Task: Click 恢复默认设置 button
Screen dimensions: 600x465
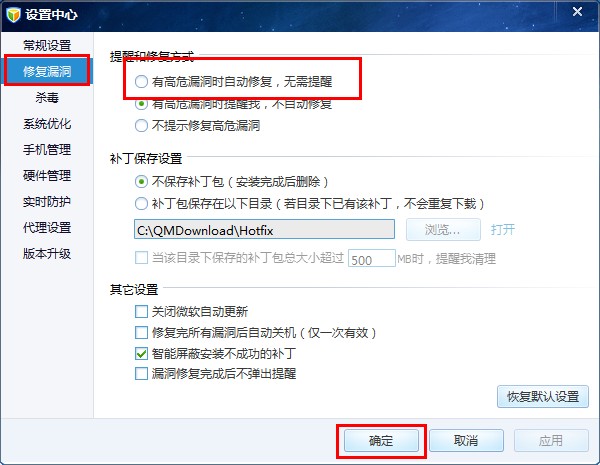Action: [543, 396]
